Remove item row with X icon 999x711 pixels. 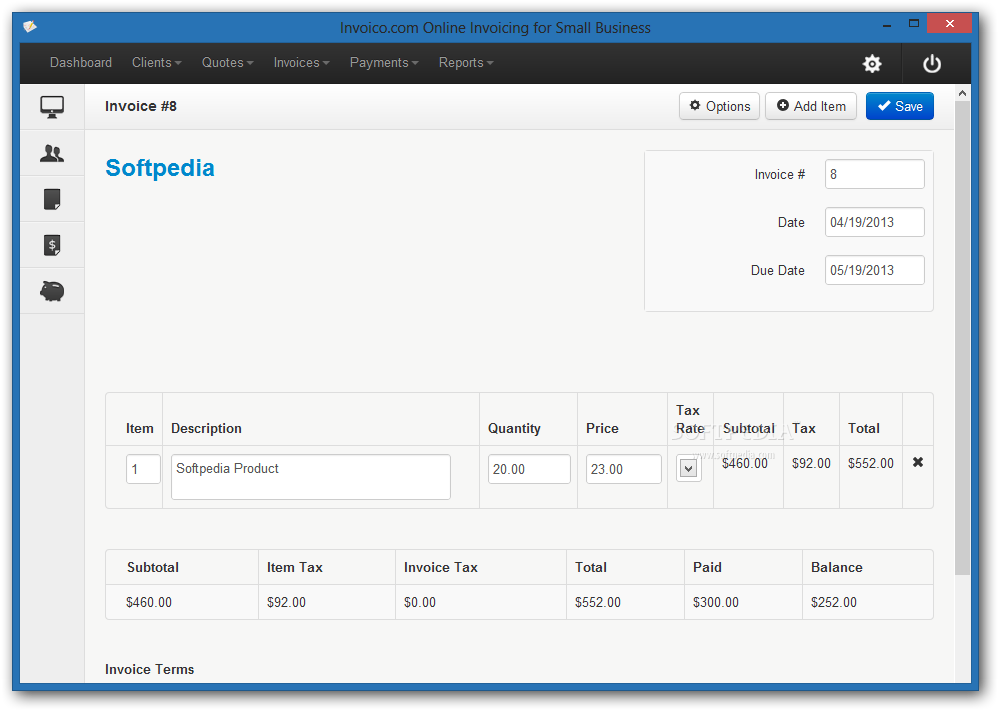pyautogui.click(x=917, y=463)
